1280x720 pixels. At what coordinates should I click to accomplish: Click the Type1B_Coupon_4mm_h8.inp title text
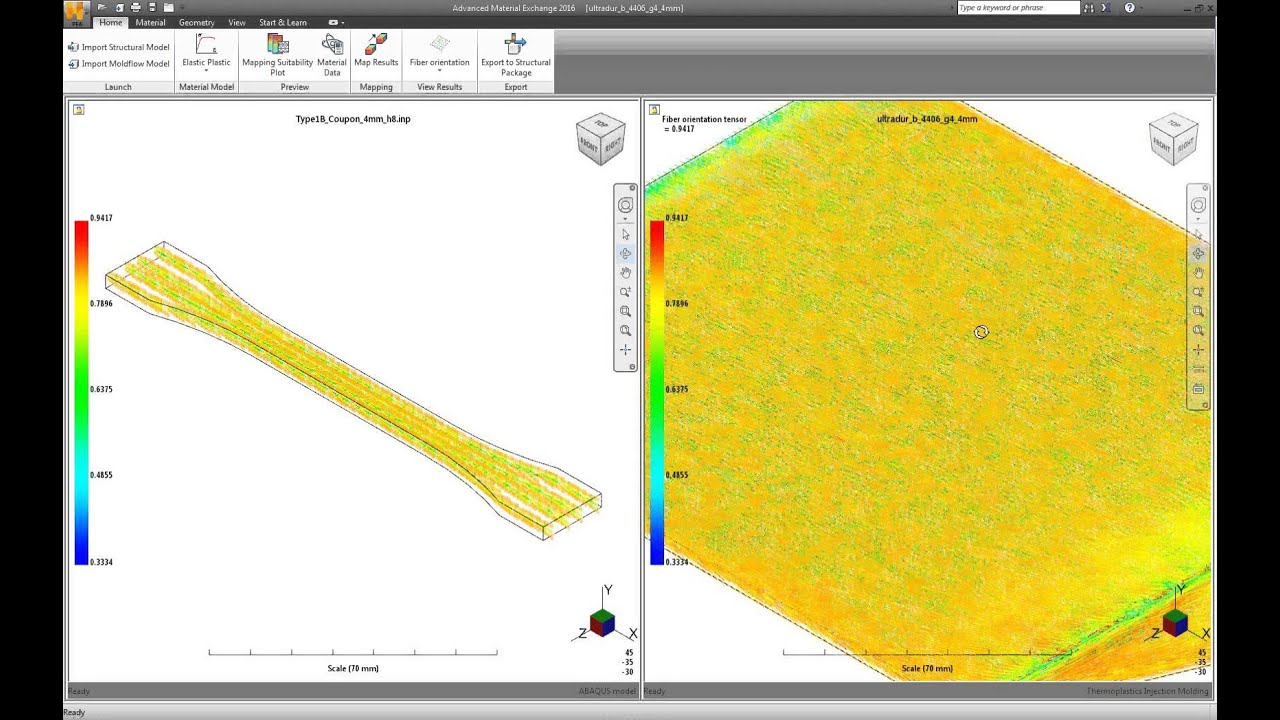[x=353, y=119]
